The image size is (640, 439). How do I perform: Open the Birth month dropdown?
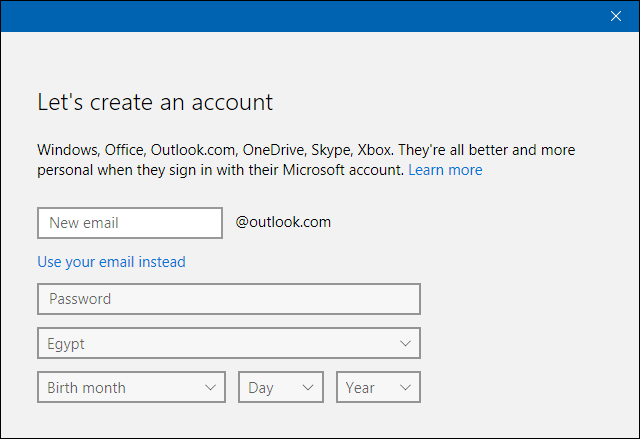(131, 387)
